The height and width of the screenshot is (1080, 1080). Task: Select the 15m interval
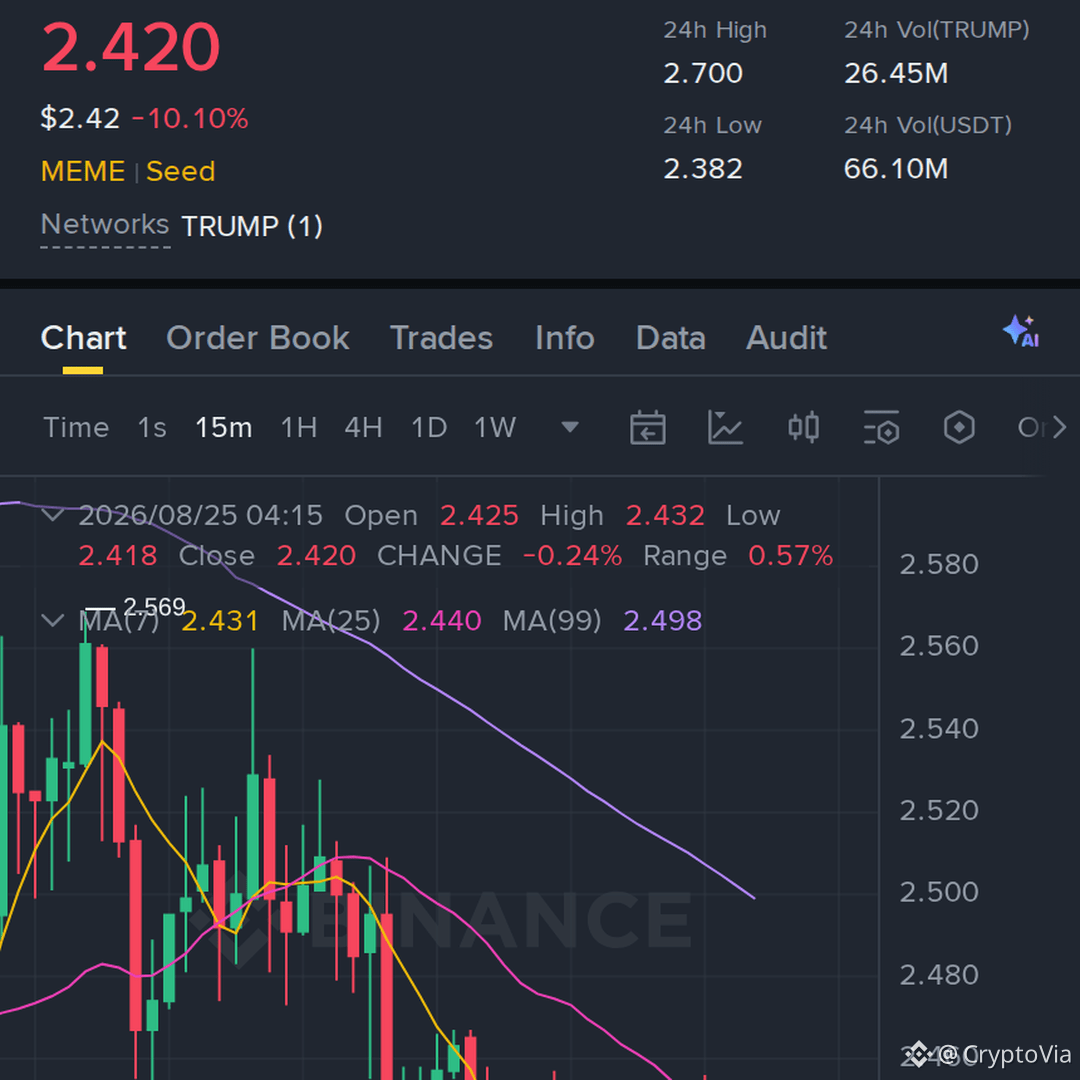click(x=224, y=428)
